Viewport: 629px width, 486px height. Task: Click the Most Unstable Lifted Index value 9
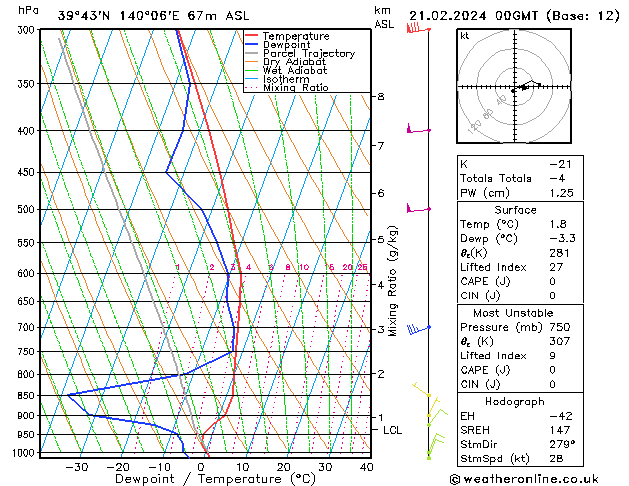552,356
